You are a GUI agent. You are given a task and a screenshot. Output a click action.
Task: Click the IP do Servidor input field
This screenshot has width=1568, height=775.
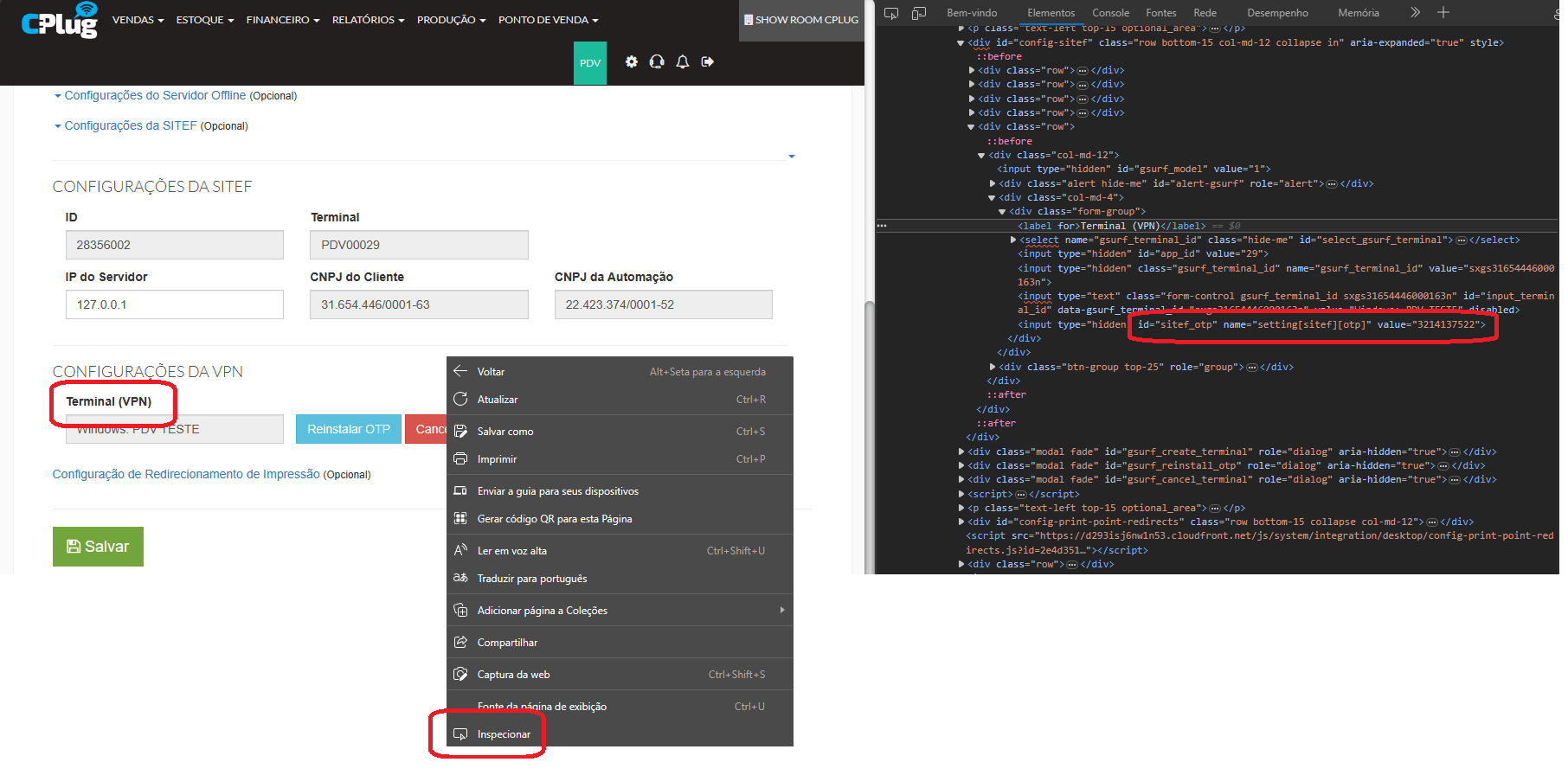pos(175,304)
